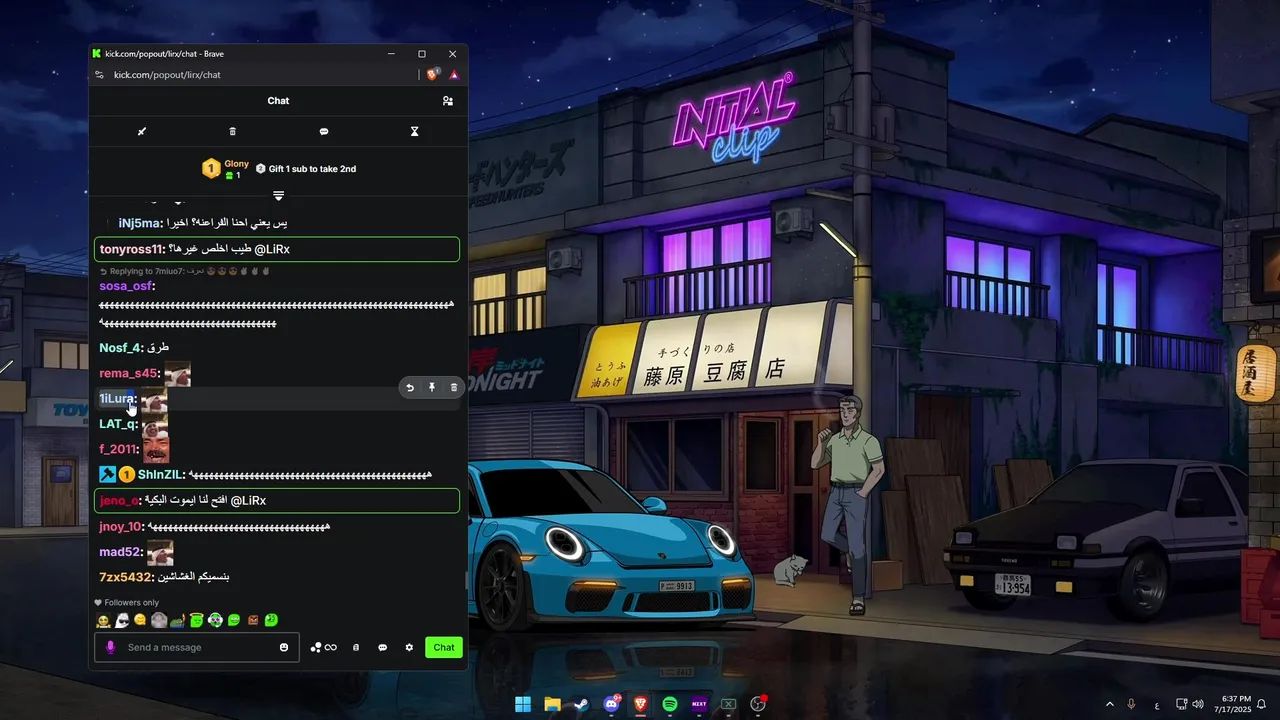Open Brave Rewards triangle icon

pos(454,74)
